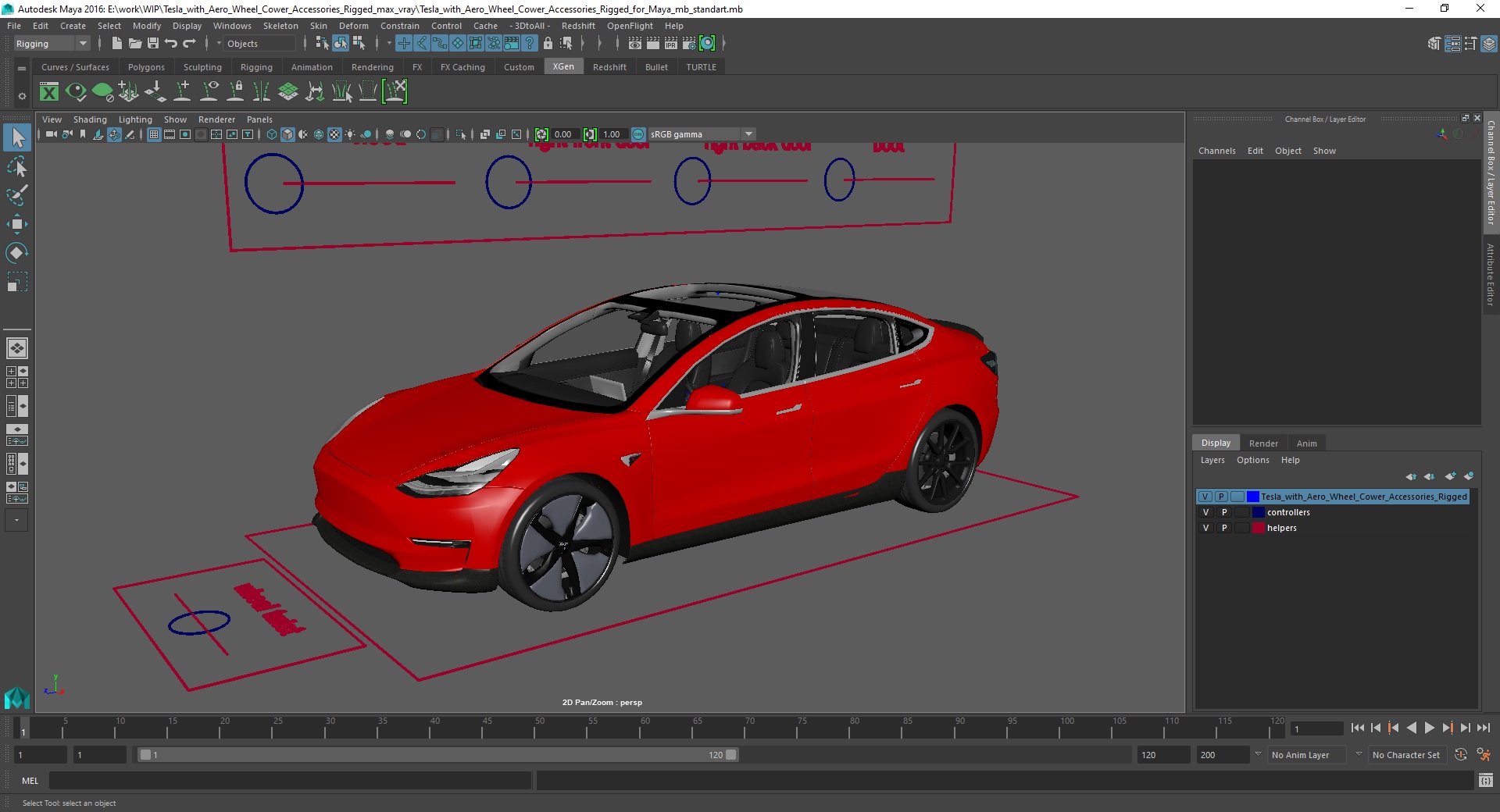This screenshot has height=812, width=1500.
Task: Toggle textured display checker icon
Action: tap(334, 134)
